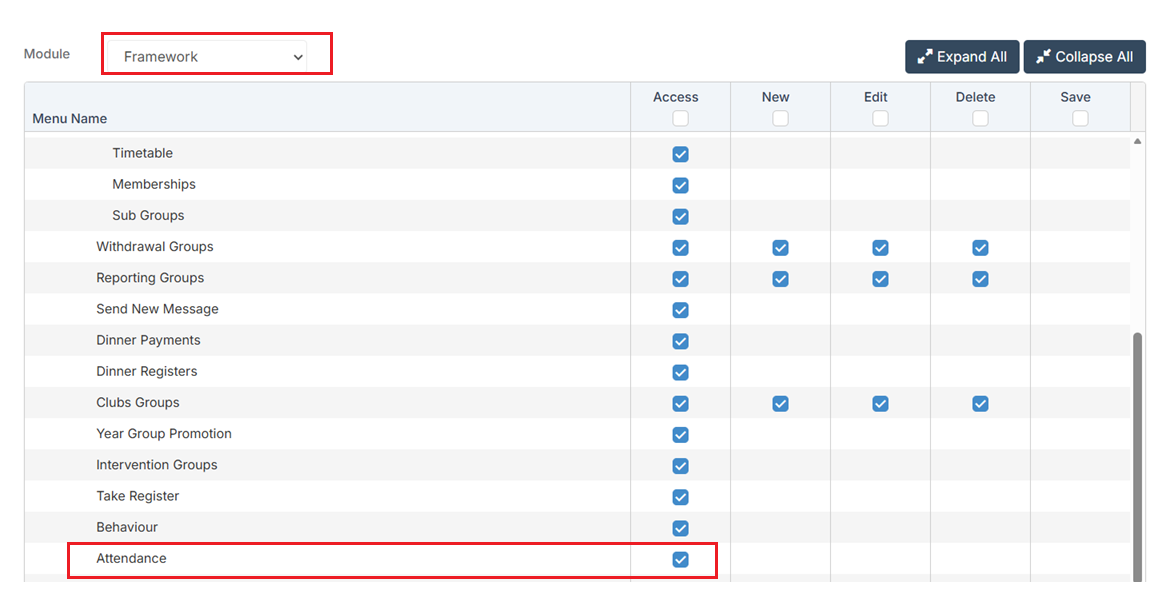Tick the Access column header checkbox
The height and width of the screenshot is (612, 1152).
680,118
